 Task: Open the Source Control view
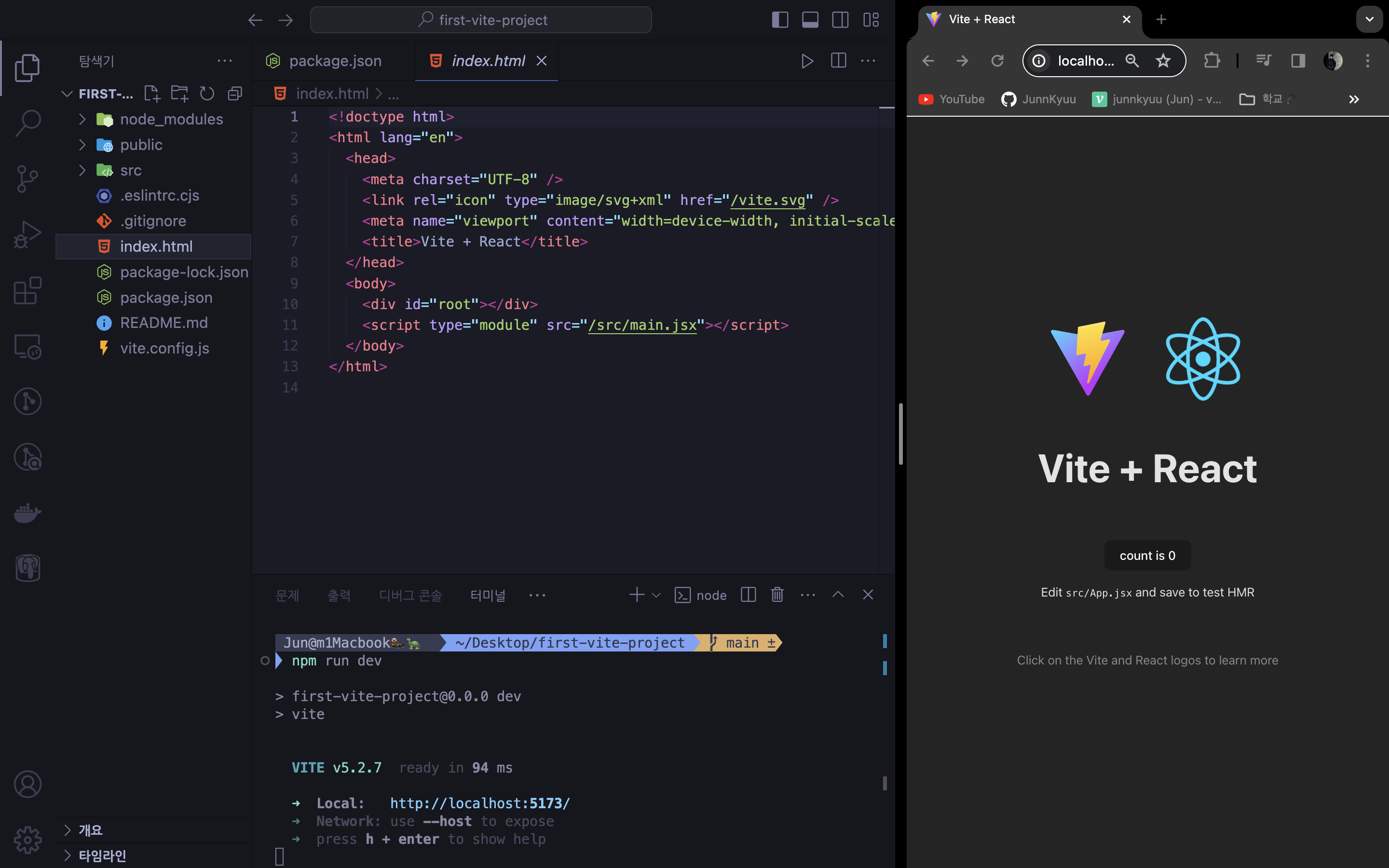(27, 178)
